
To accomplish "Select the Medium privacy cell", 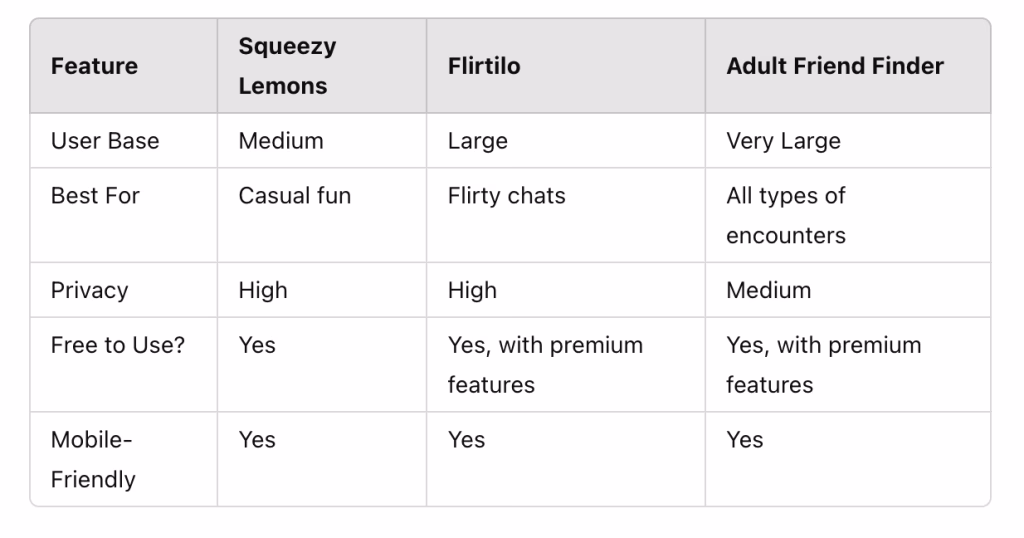I will coord(769,291).
